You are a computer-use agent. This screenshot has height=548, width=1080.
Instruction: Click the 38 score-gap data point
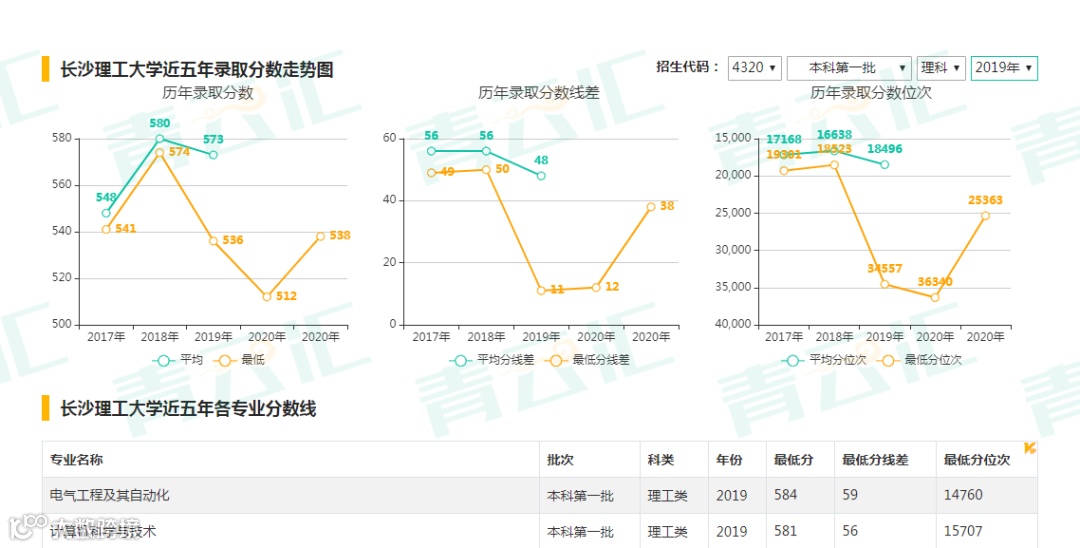click(651, 207)
